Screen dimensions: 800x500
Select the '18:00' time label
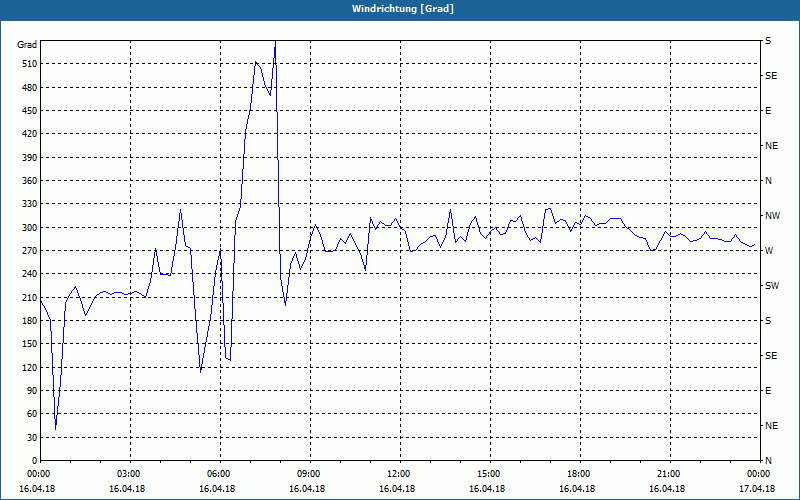click(x=579, y=474)
